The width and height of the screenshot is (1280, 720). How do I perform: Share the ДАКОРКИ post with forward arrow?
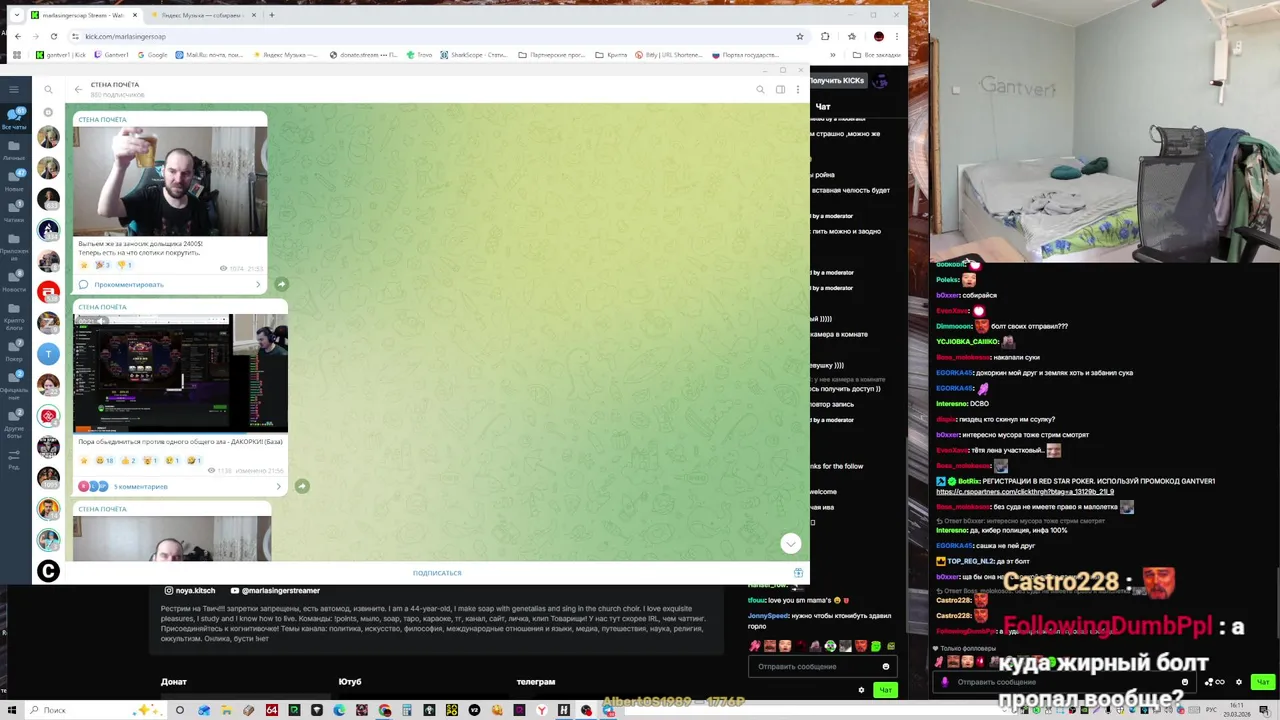(x=302, y=486)
